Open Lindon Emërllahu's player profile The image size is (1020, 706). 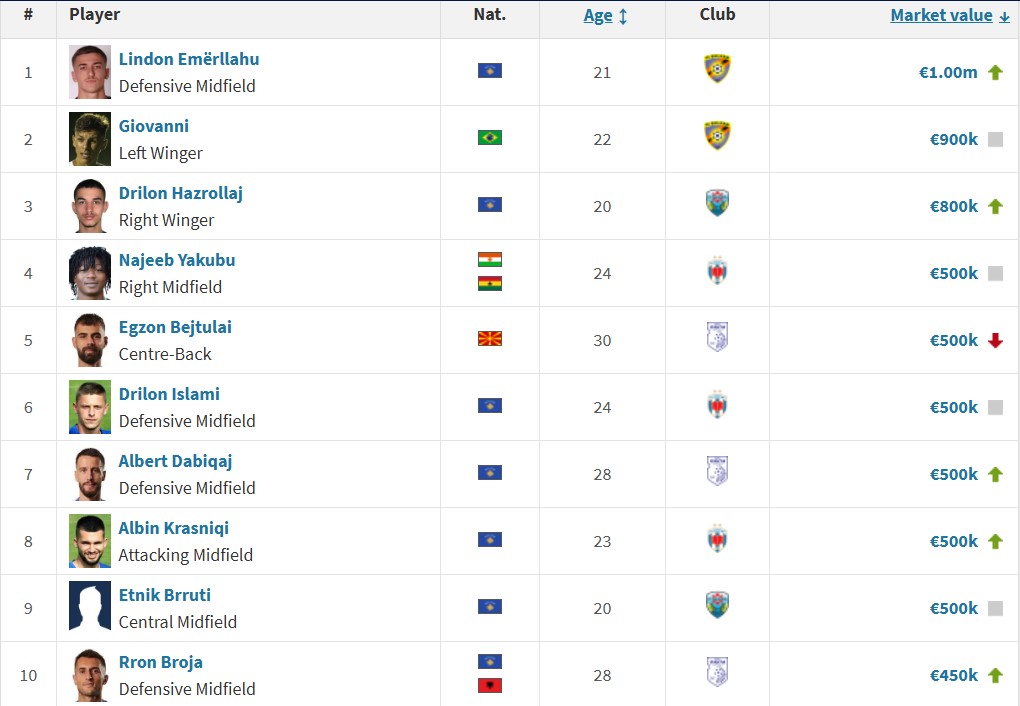pyautogui.click(x=189, y=59)
